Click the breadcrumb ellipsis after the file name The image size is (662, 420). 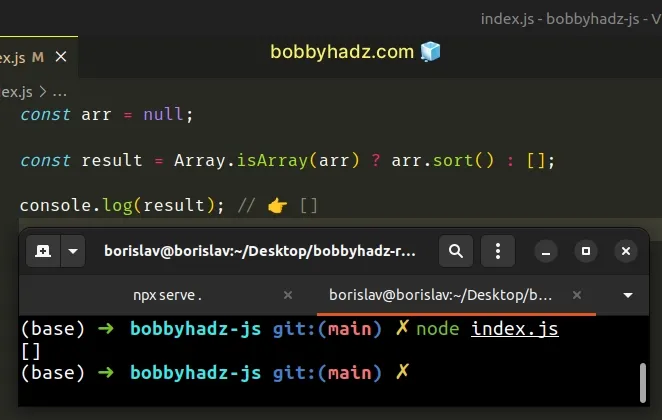(x=60, y=92)
